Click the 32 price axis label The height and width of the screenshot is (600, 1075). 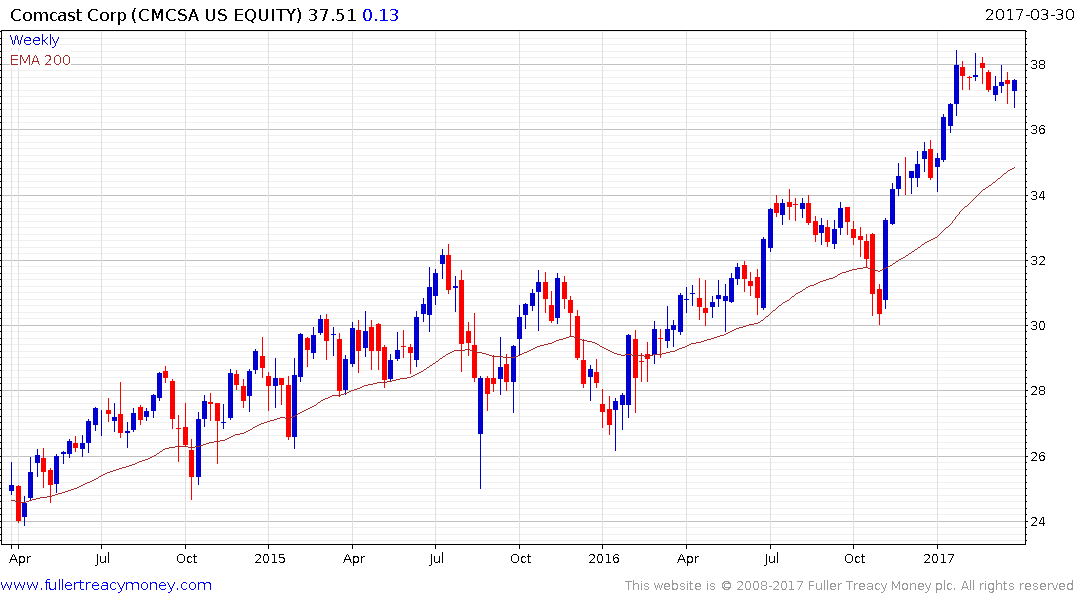1037,261
